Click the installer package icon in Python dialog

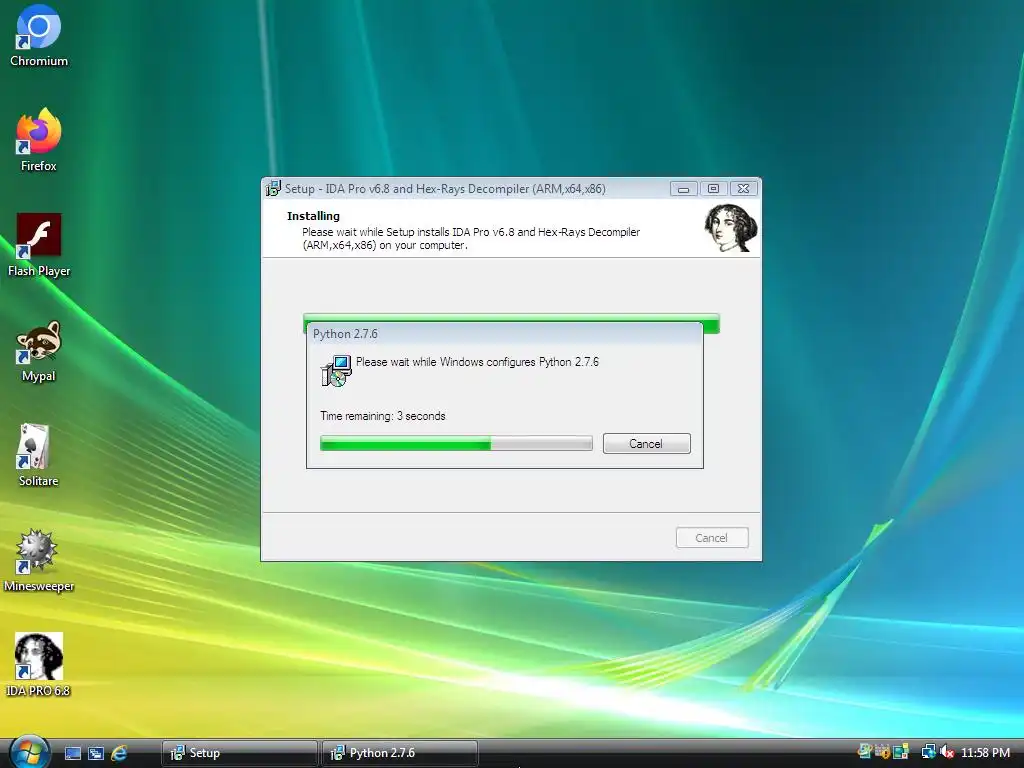point(336,371)
